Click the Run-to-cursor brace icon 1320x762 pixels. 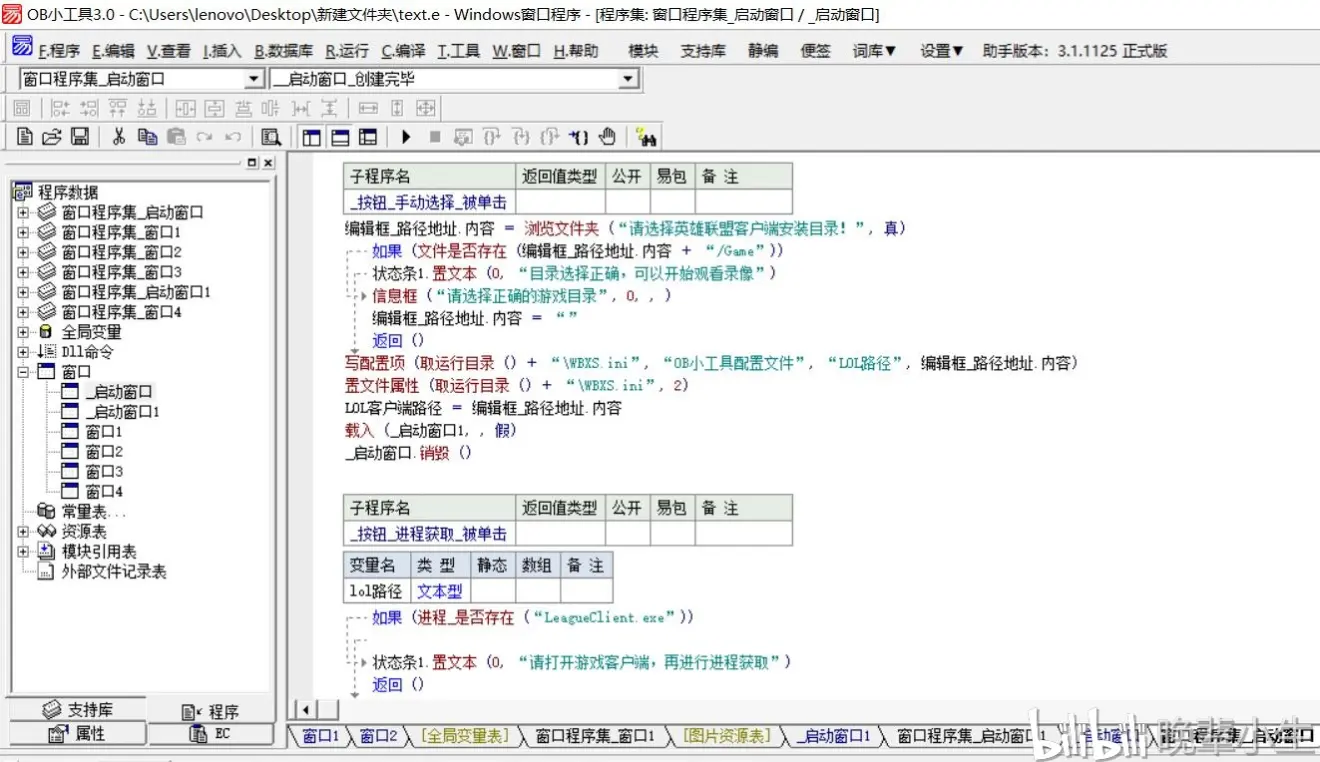click(x=578, y=137)
